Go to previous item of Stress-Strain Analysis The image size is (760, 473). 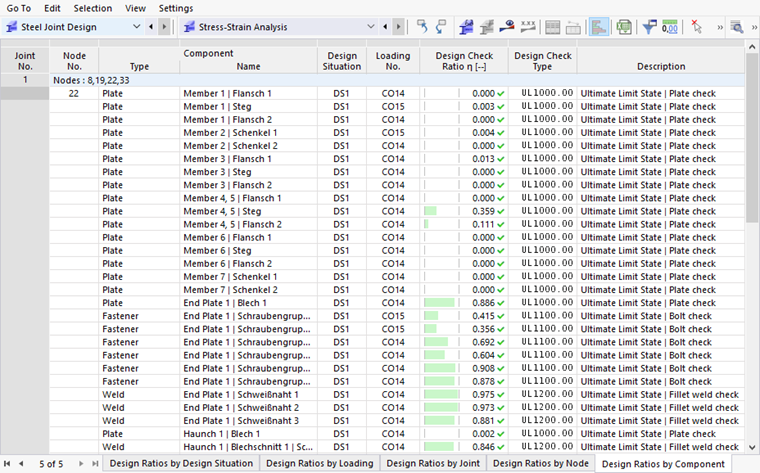(385, 27)
